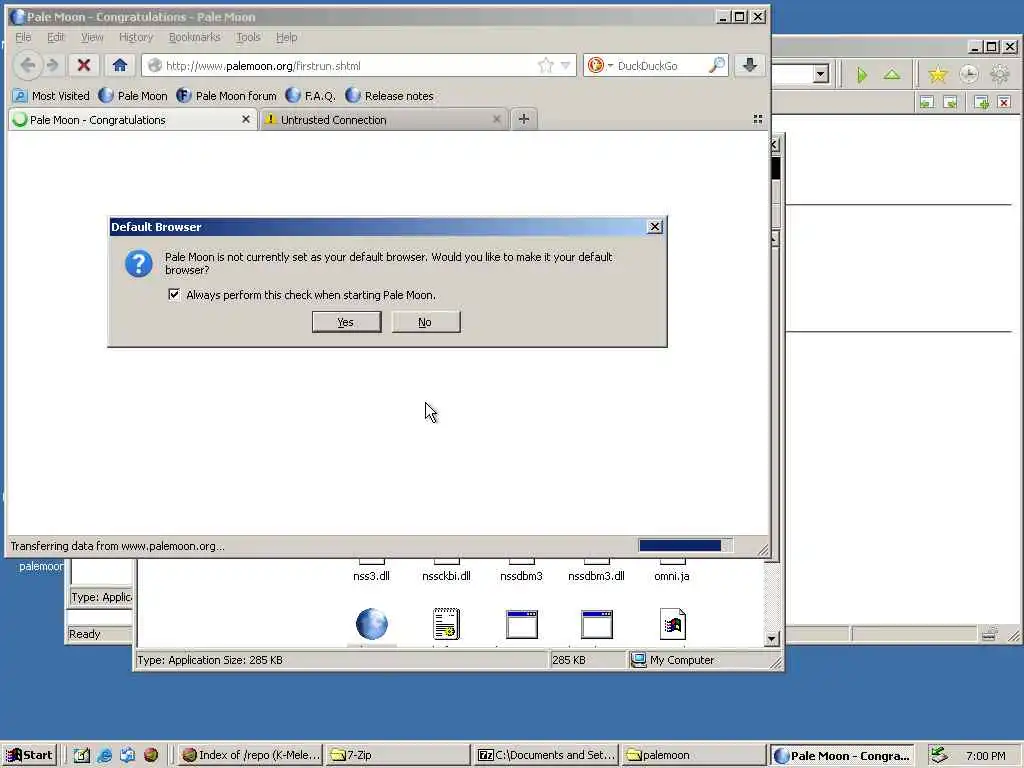Open a new tab with the plus button
The height and width of the screenshot is (768, 1024).
(523, 119)
